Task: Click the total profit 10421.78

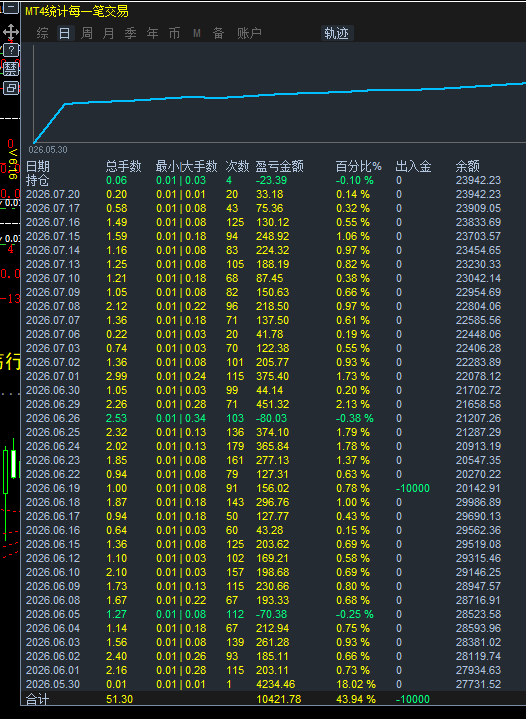Action: [278, 699]
